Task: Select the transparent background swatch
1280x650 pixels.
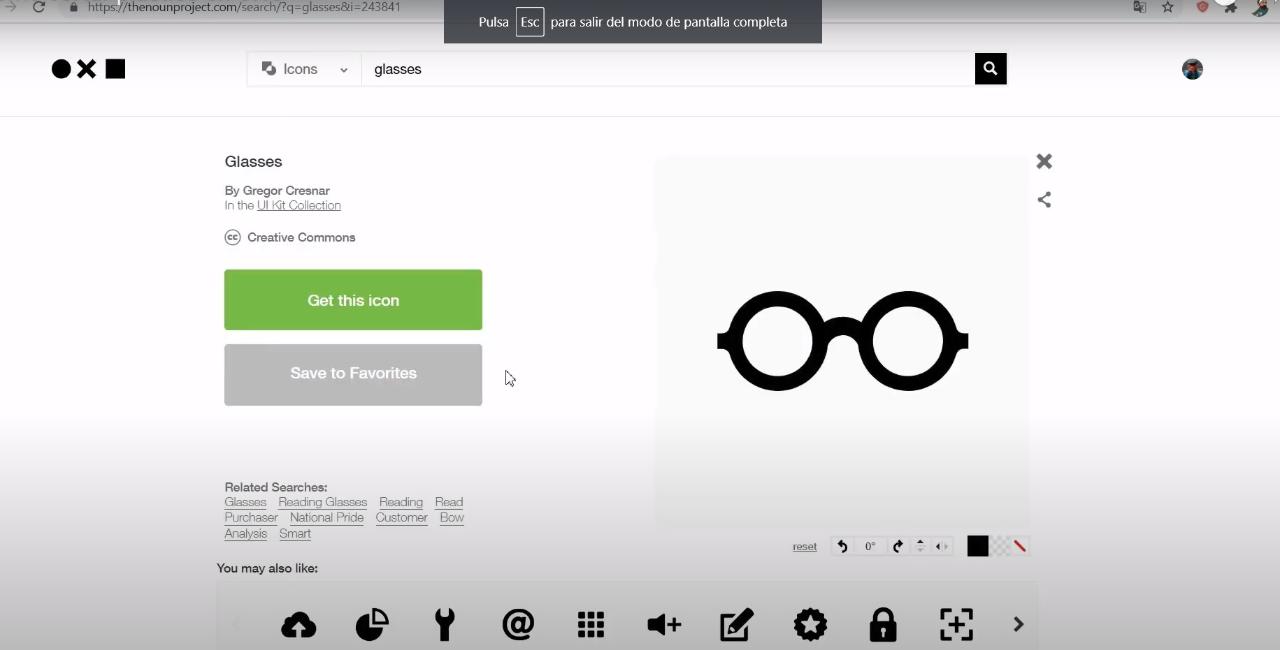Action: tap(1001, 546)
